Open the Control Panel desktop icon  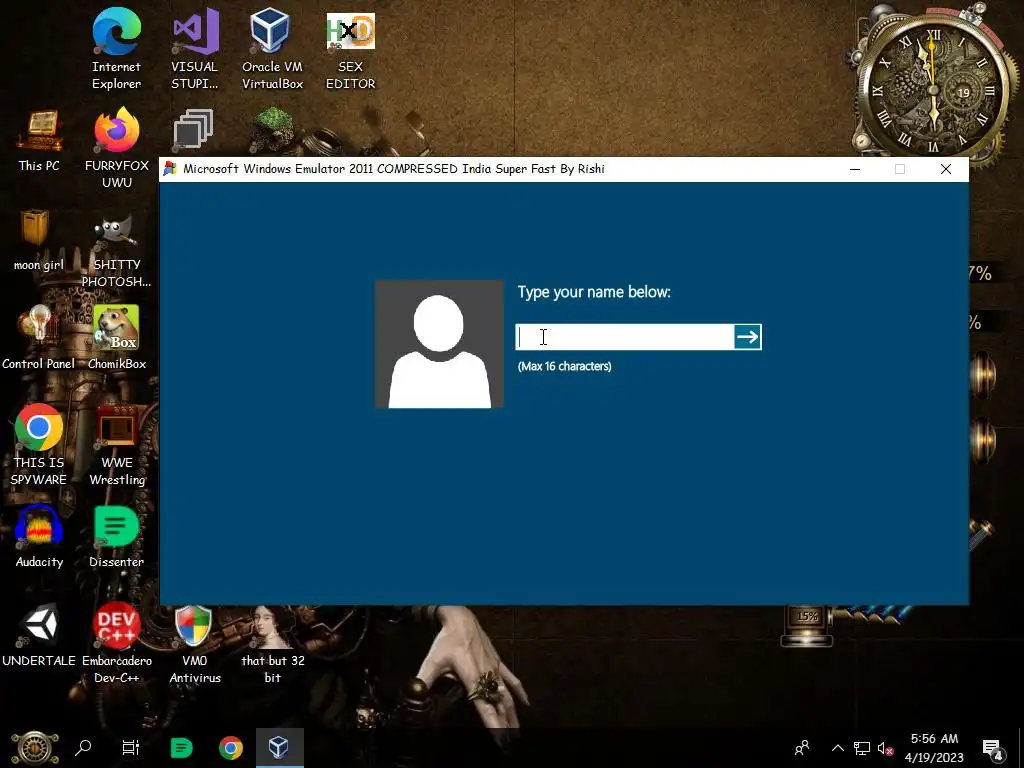tap(39, 338)
